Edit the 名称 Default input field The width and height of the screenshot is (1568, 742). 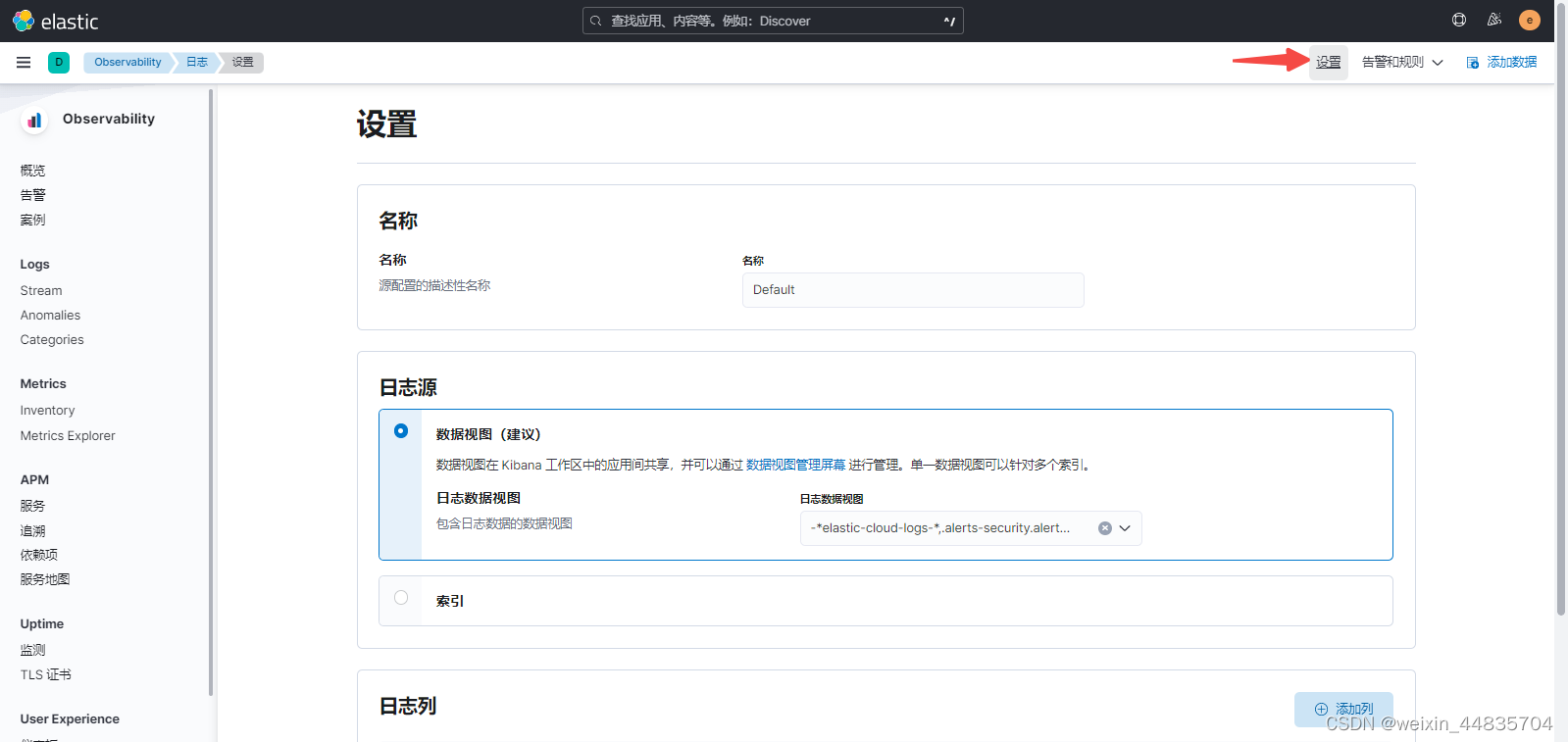(x=913, y=290)
